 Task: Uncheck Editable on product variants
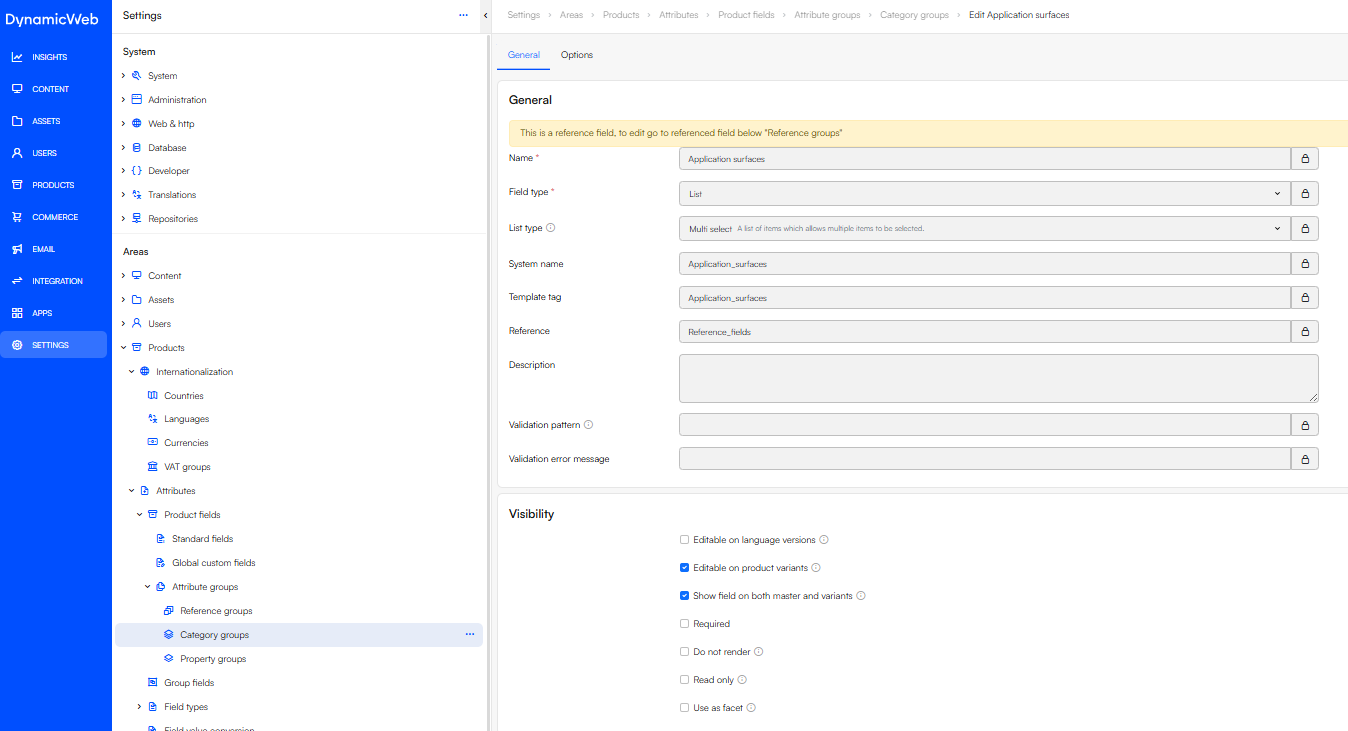(x=685, y=568)
